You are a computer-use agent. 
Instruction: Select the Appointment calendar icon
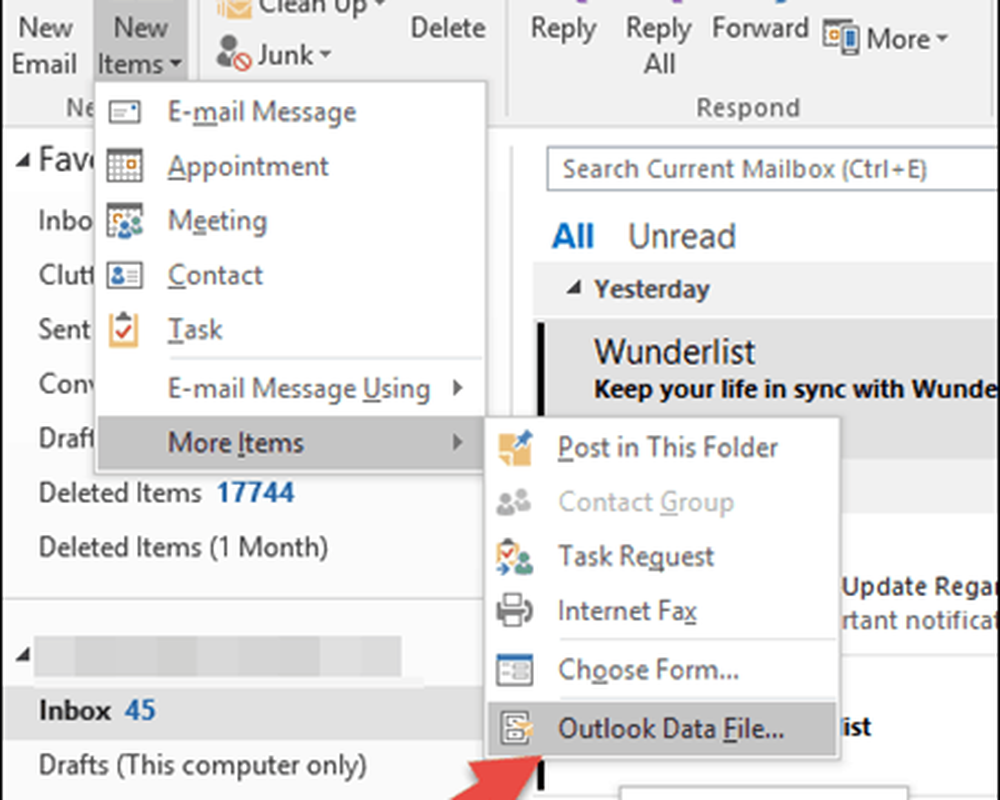[x=125, y=166]
